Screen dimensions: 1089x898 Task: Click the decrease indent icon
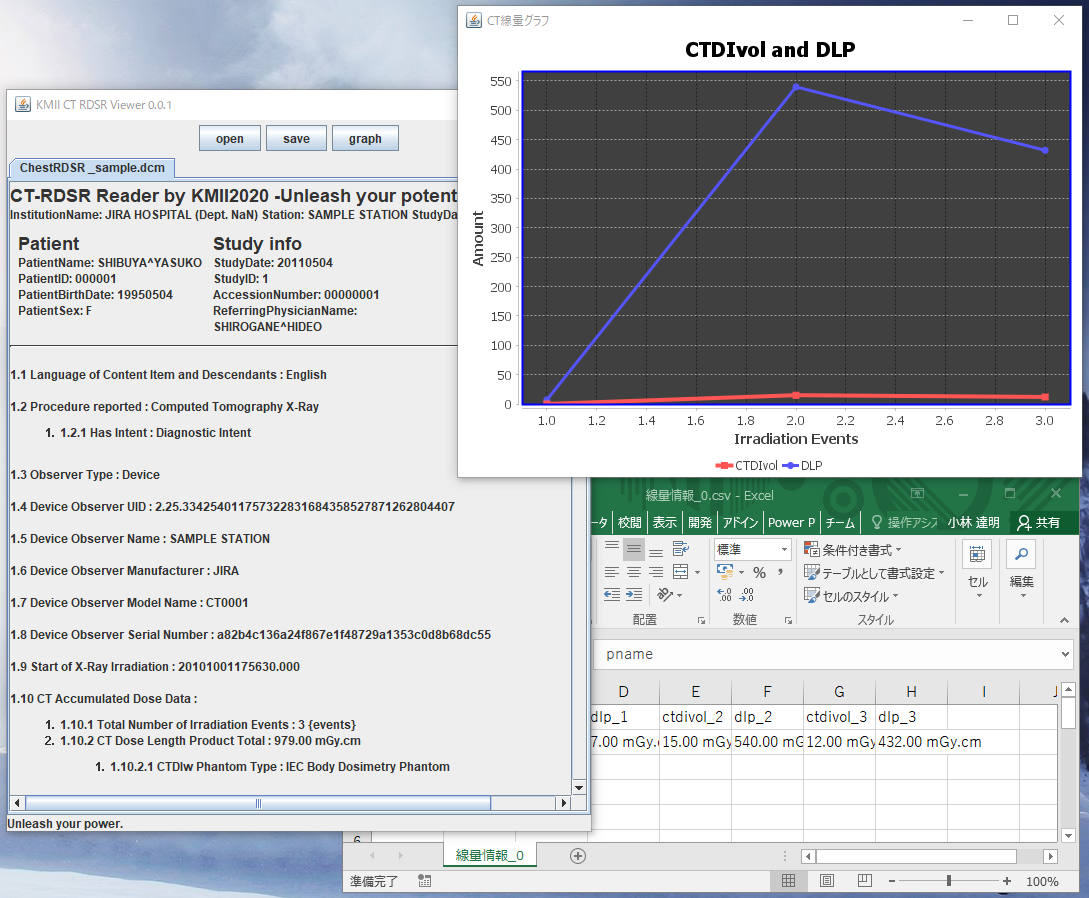click(x=612, y=595)
